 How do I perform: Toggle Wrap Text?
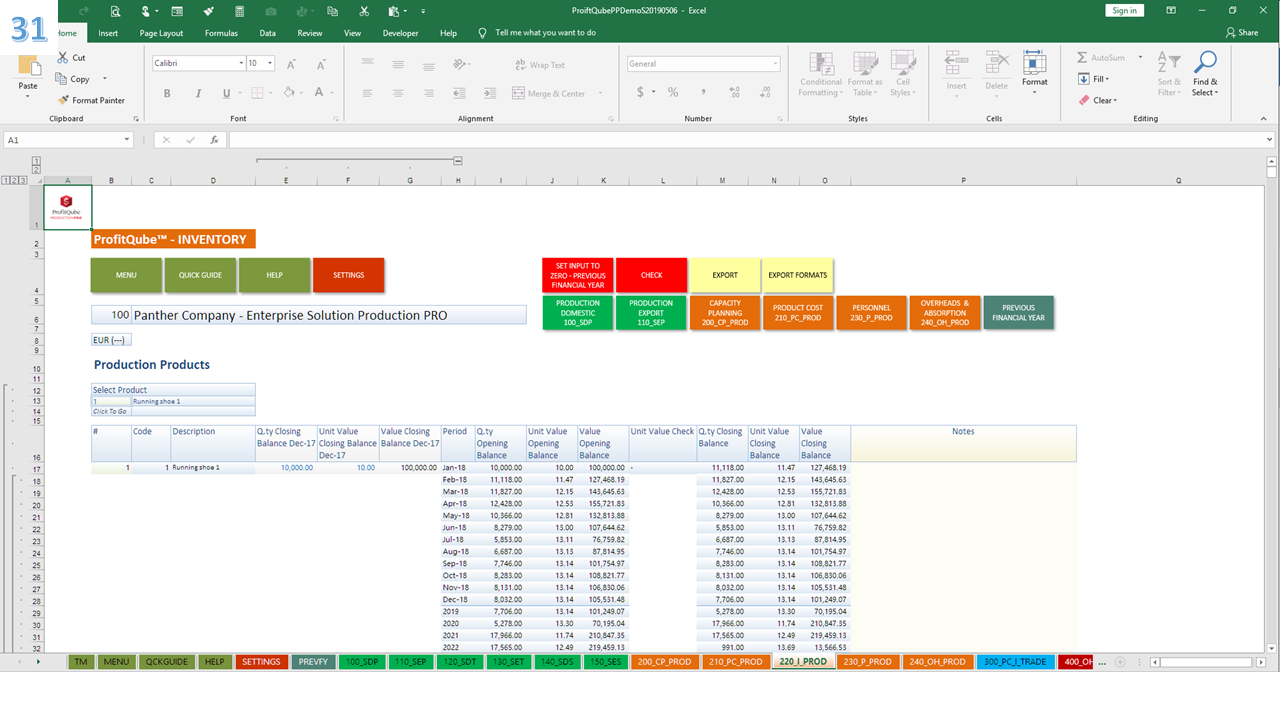click(540, 65)
